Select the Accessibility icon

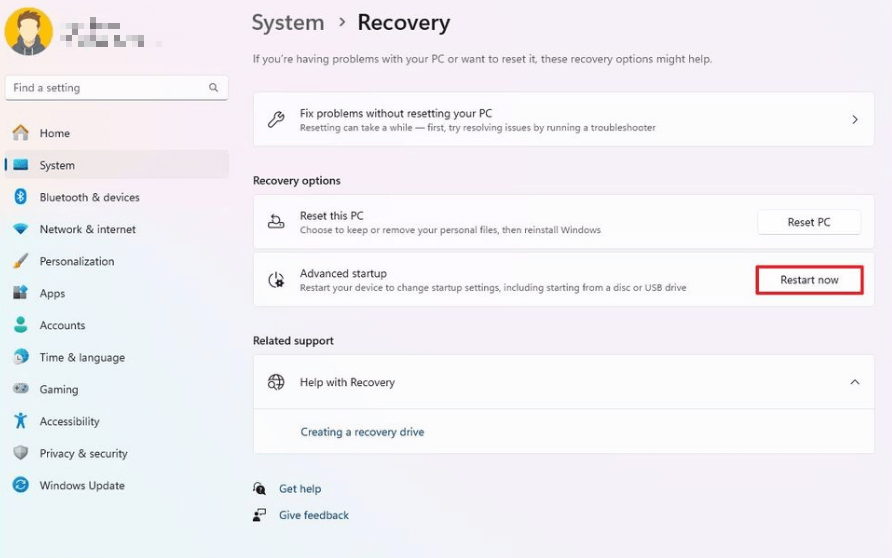(20, 421)
